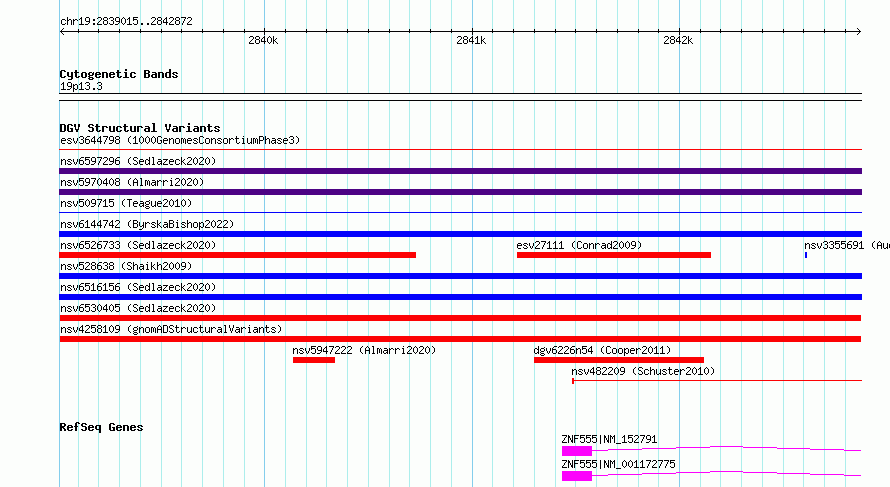Open variant nsv509715 (Teague2010) label
The width and height of the screenshot is (890, 487).
126,203
